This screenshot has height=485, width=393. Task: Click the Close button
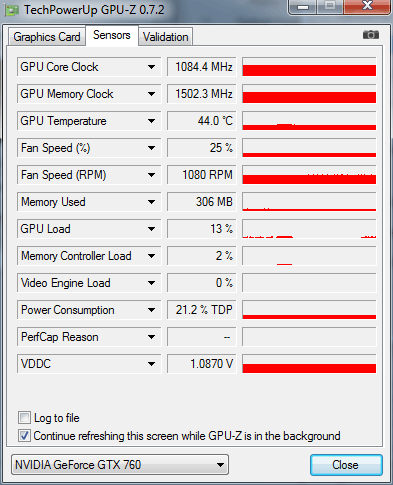pyautogui.click(x=346, y=465)
